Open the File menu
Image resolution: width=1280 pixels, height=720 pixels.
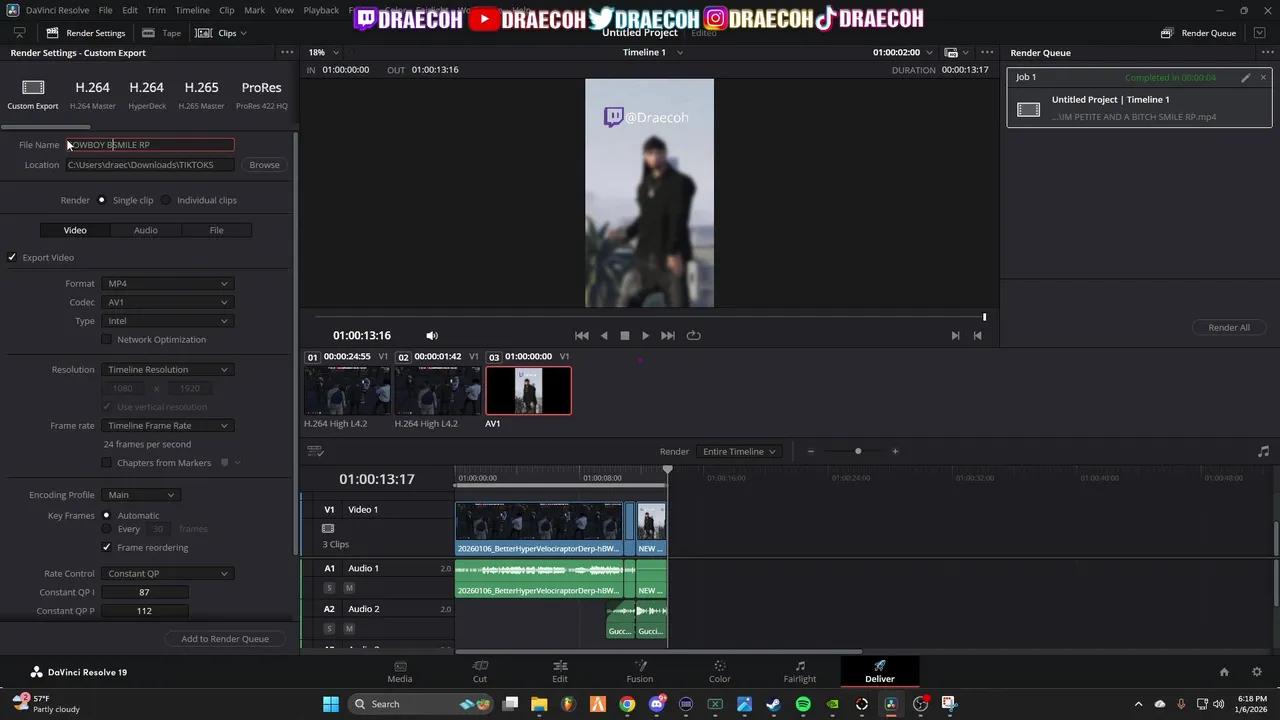pos(105,10)
